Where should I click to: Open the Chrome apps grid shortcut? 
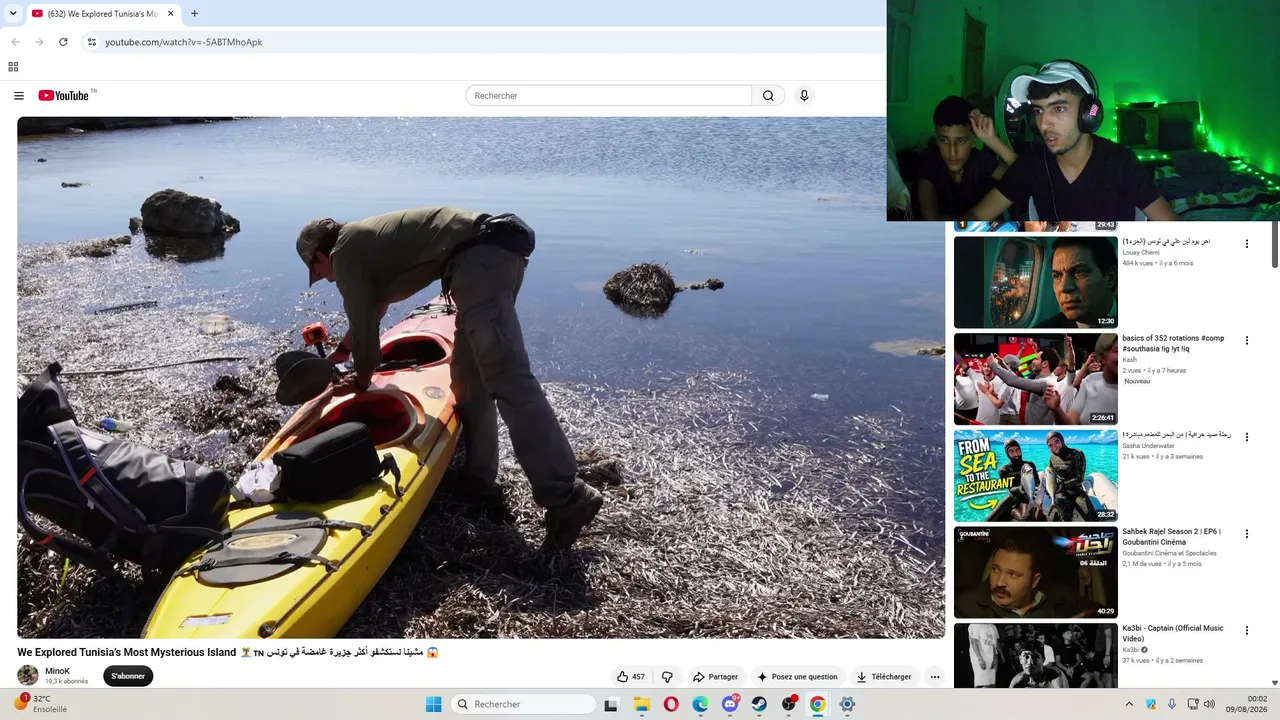click(x=13, y=67)
